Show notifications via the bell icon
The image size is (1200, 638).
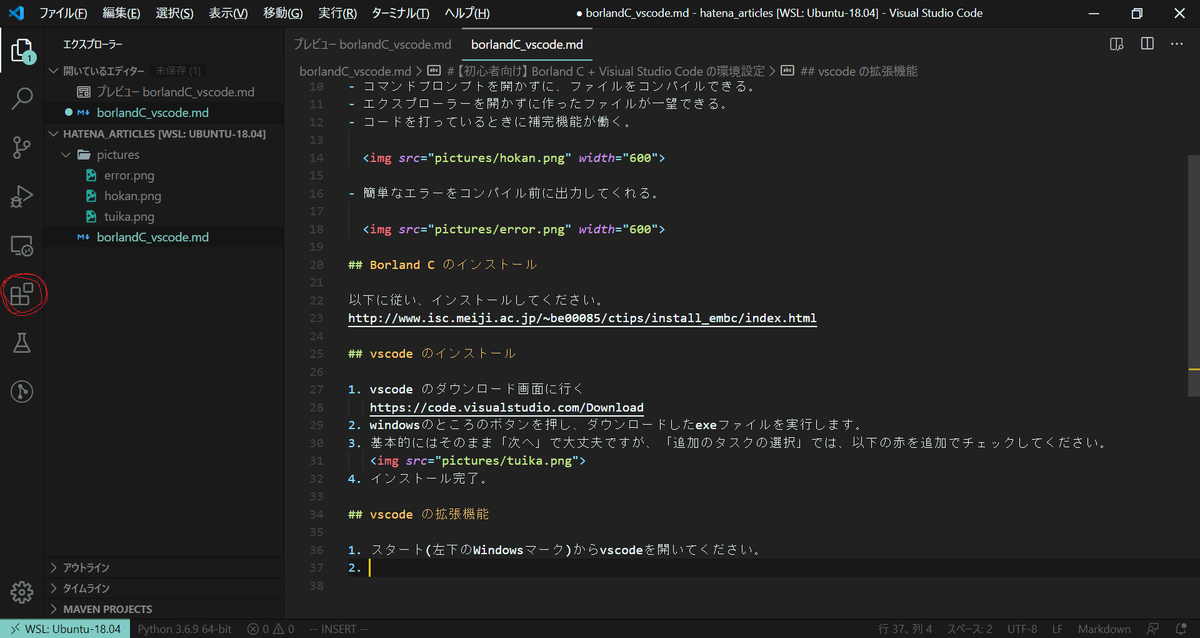[x=1181, y=630]
